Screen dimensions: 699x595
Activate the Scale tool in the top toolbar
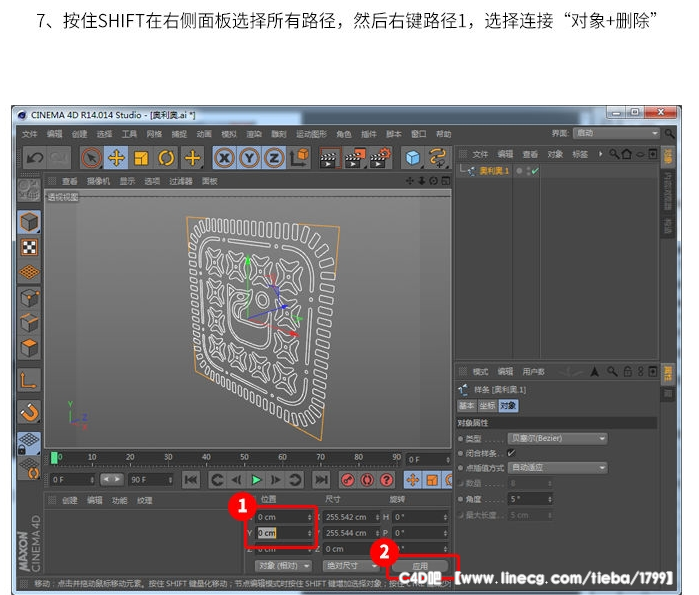(141, 158)
